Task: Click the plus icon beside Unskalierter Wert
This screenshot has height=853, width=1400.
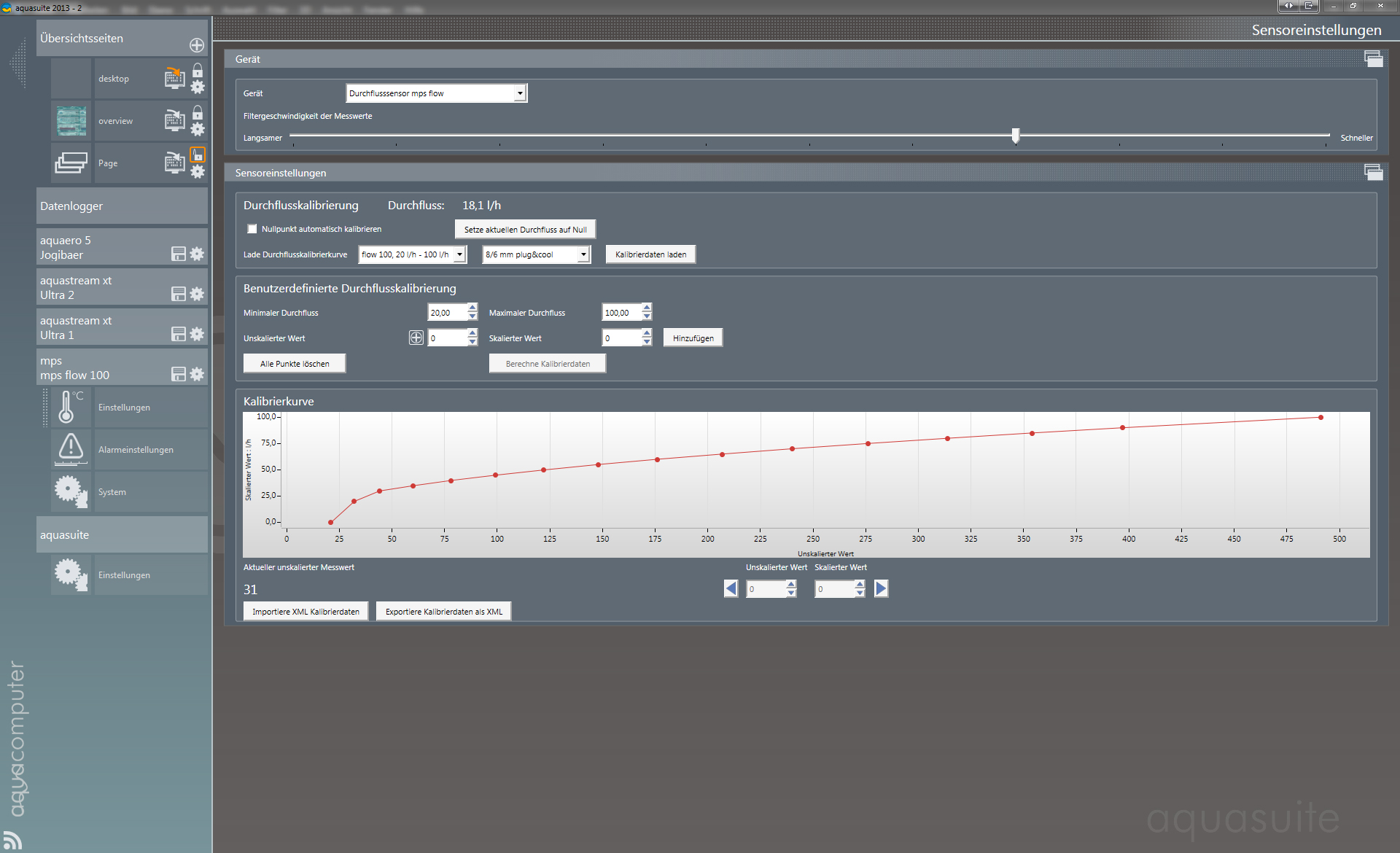Action: 416,338
